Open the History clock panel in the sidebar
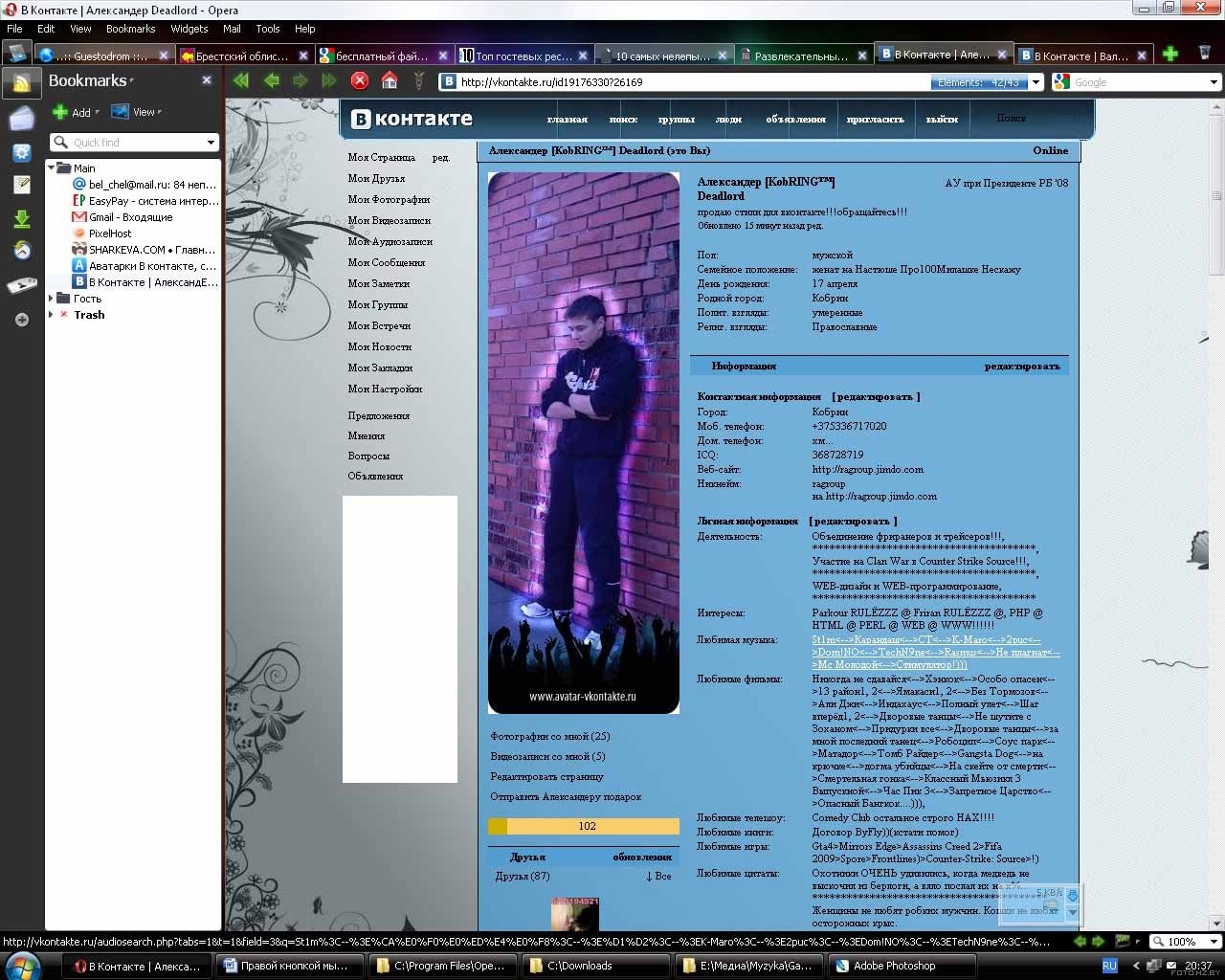 (x=21, y=251)
